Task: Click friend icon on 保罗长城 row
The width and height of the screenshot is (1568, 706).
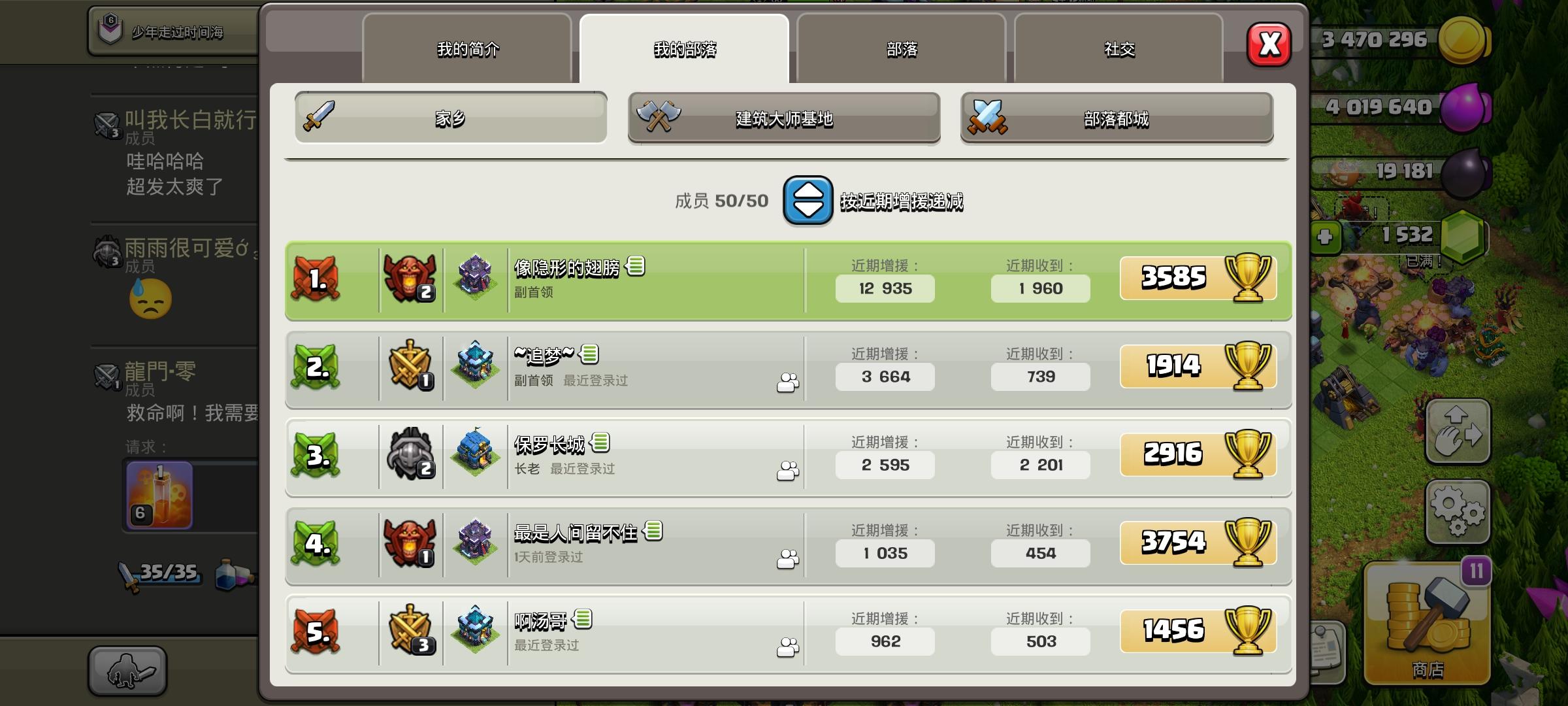Action: [x=788, y=471]
